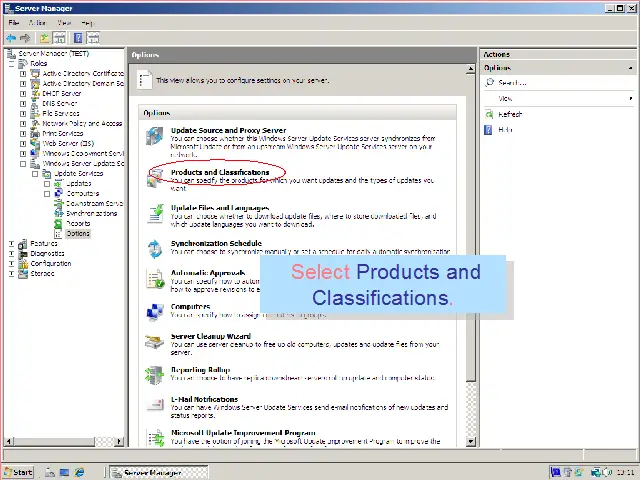Click the Show Desktop quick launch icon
The width and height of the screenshot is (640, 480).
tap(64, 472)
